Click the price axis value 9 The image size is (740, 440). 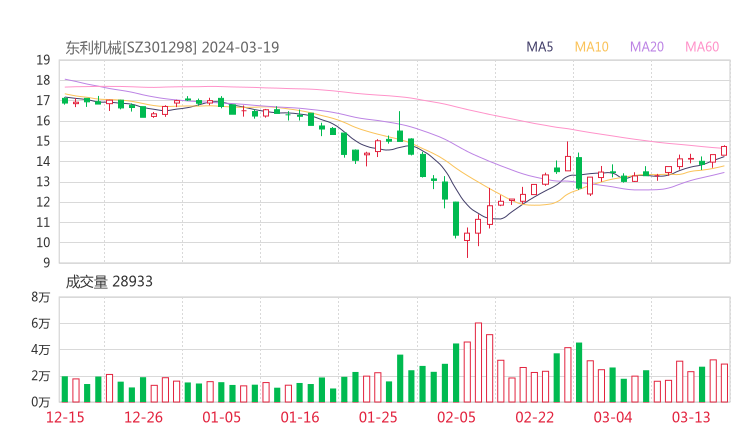pyautogui.click(x=46, y=262)
